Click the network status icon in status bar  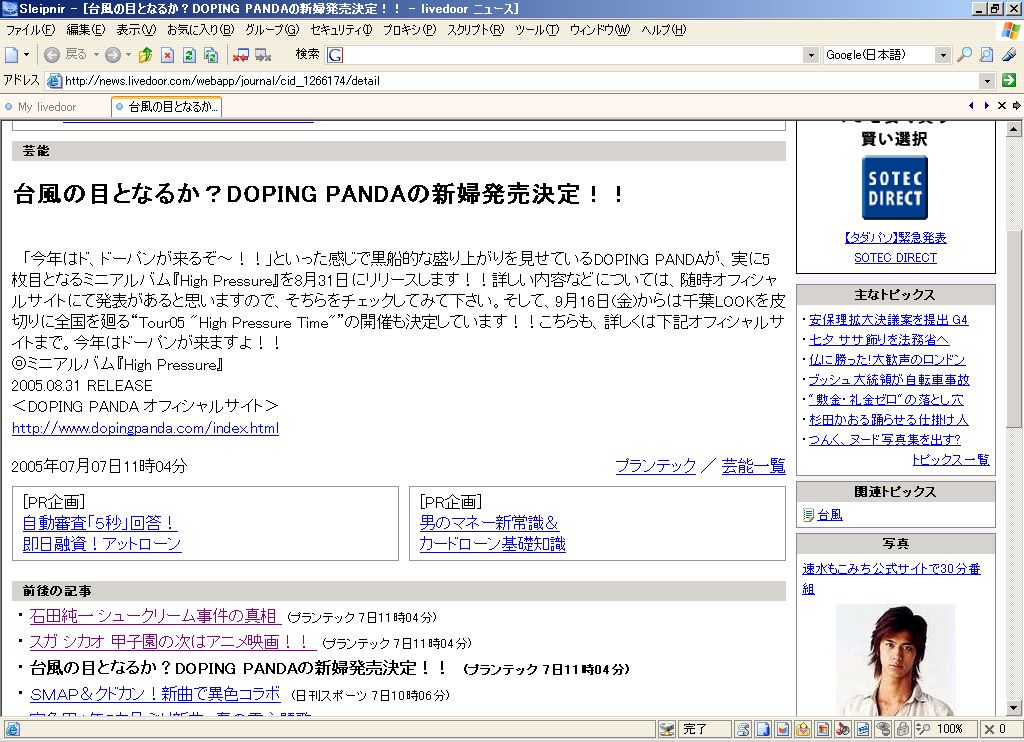[667, 729]
